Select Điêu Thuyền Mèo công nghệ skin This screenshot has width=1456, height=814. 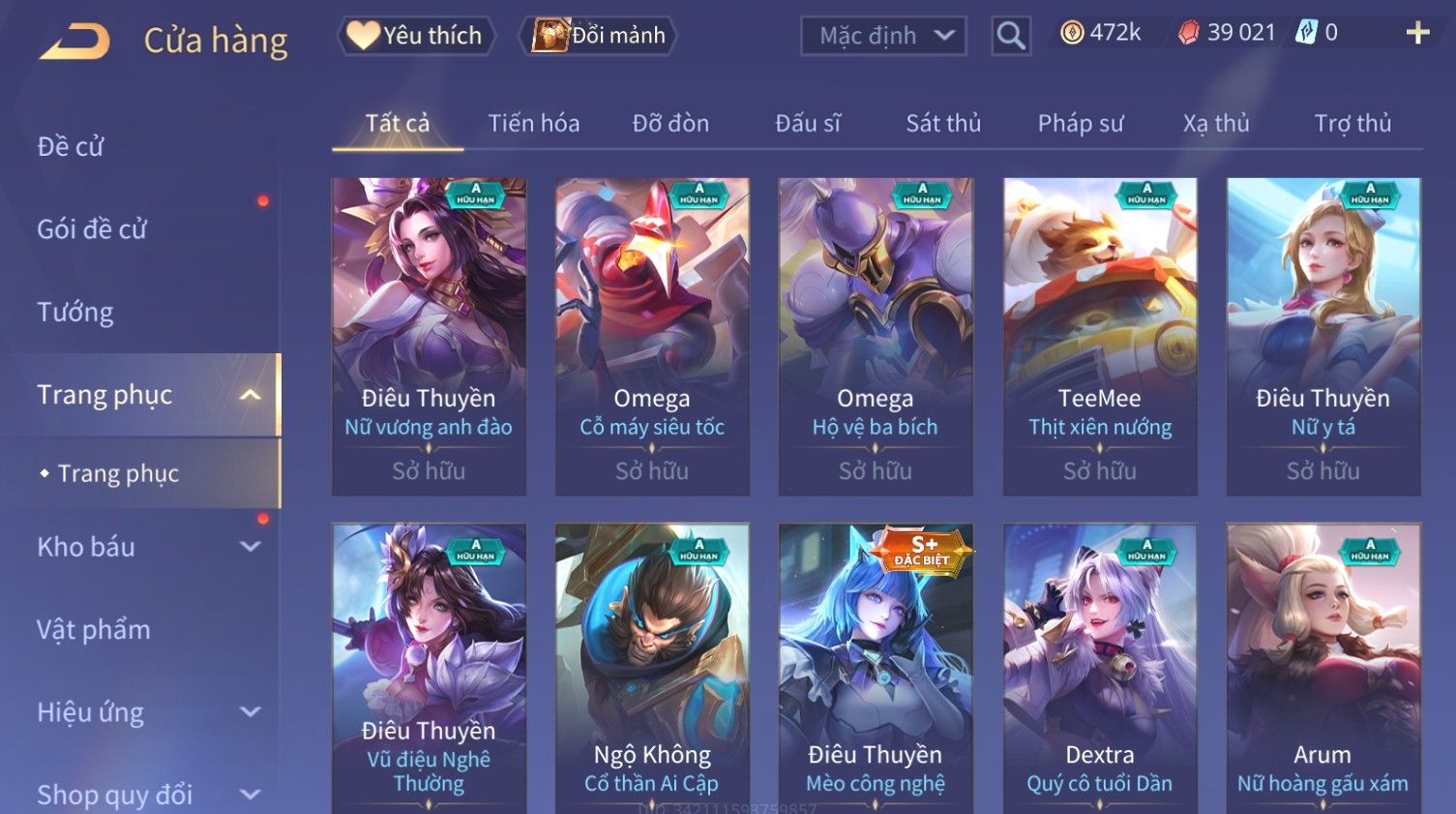click(x=876, y=668)
